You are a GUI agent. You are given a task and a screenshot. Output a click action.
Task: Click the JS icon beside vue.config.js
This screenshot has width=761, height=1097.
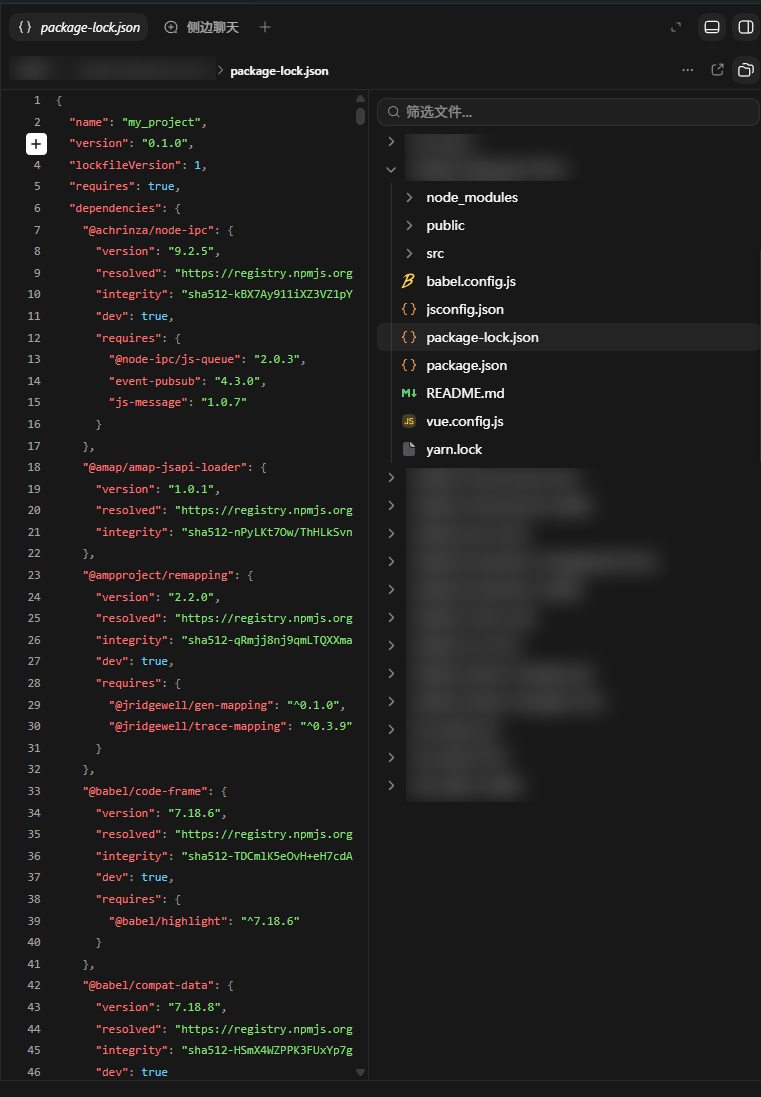[x=408, y=421]
